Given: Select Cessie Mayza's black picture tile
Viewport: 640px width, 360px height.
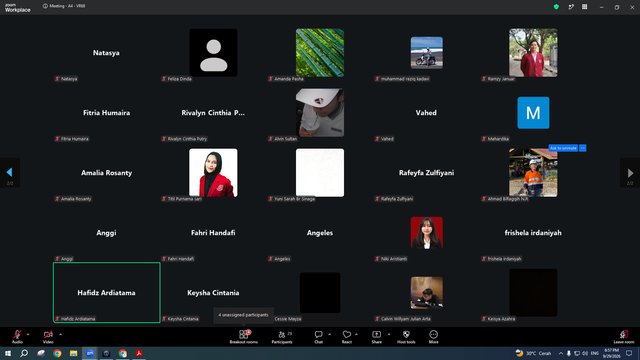Looking at the screenshot, I should pos(320,293).
